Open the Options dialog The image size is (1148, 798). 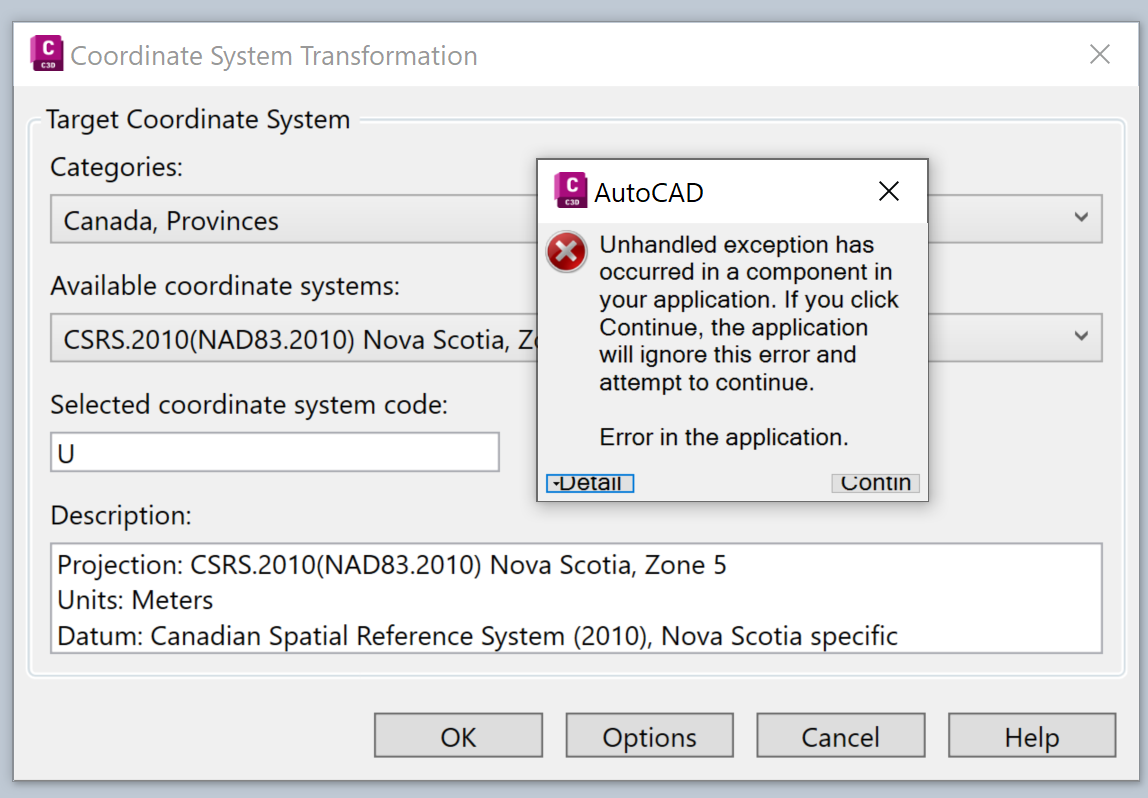[x=649, y=736]
